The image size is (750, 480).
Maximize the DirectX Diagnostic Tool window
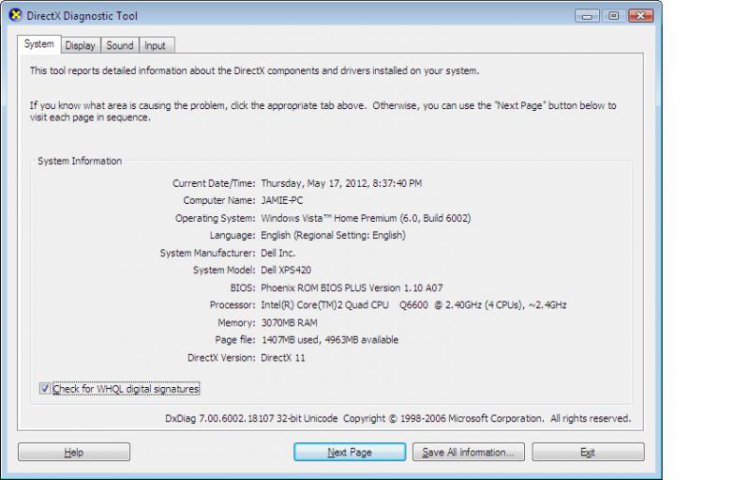[614, 16]
